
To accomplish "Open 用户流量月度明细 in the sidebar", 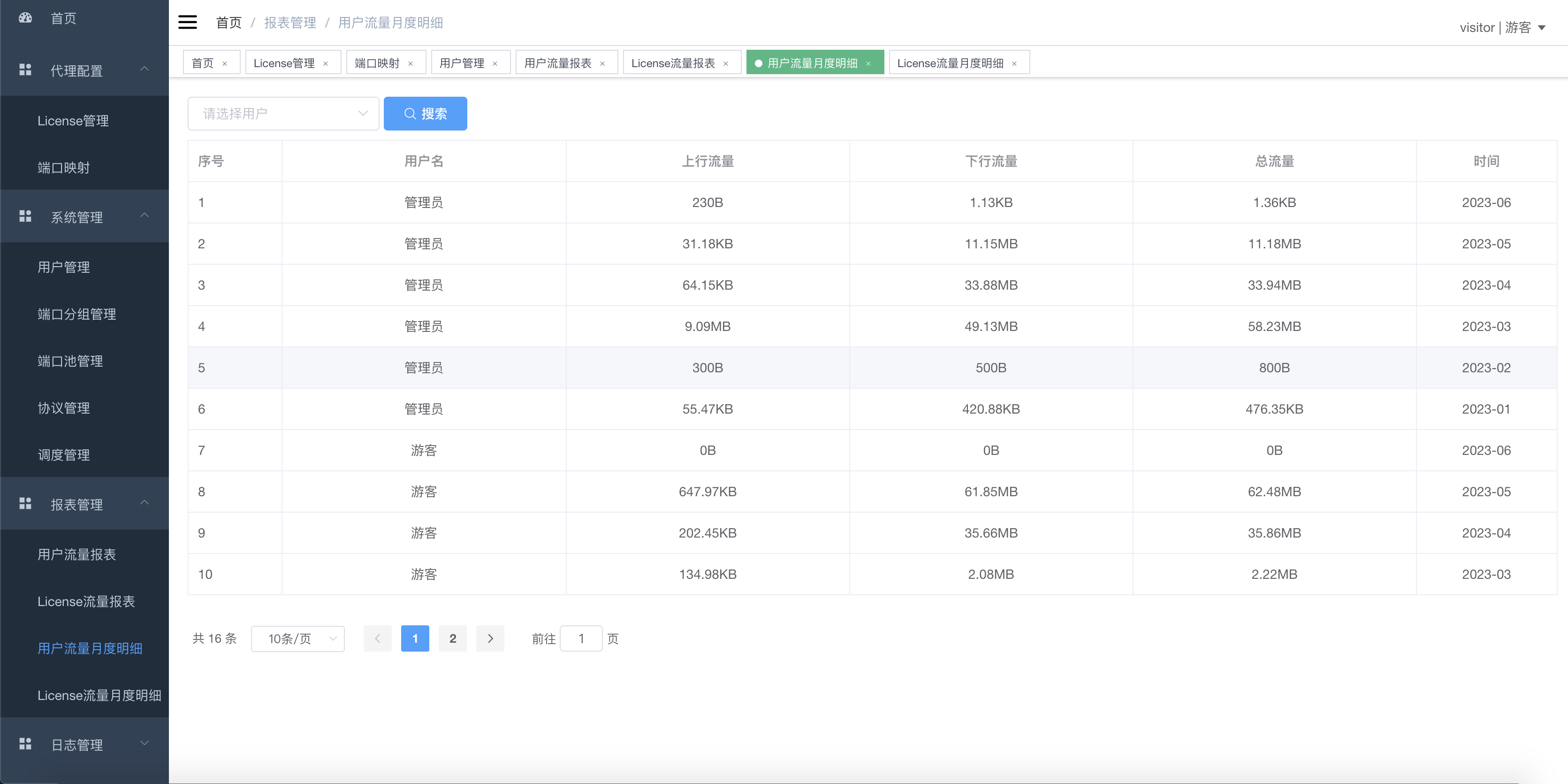I will [x=84, y=648].
